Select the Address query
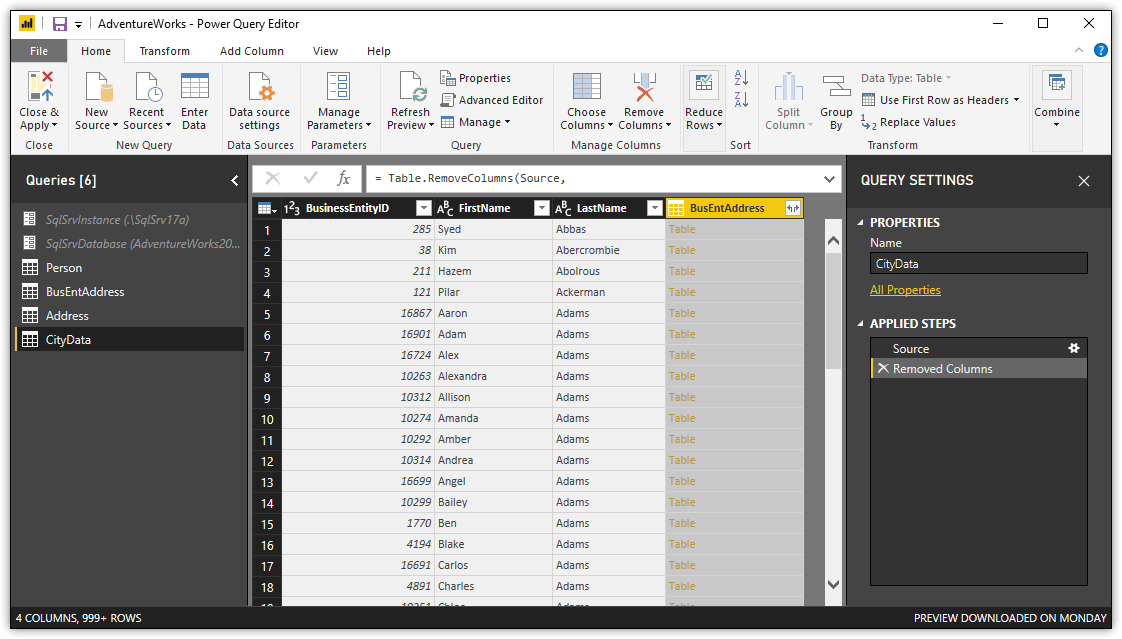This screenshot has width=1122, height=639. pos(130,316)
